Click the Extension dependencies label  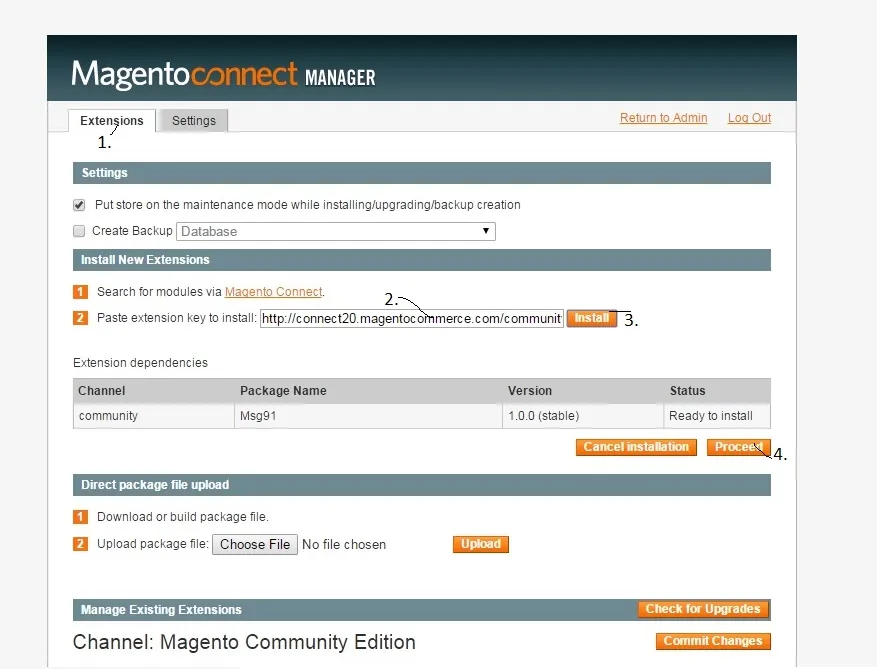point(140,362)
